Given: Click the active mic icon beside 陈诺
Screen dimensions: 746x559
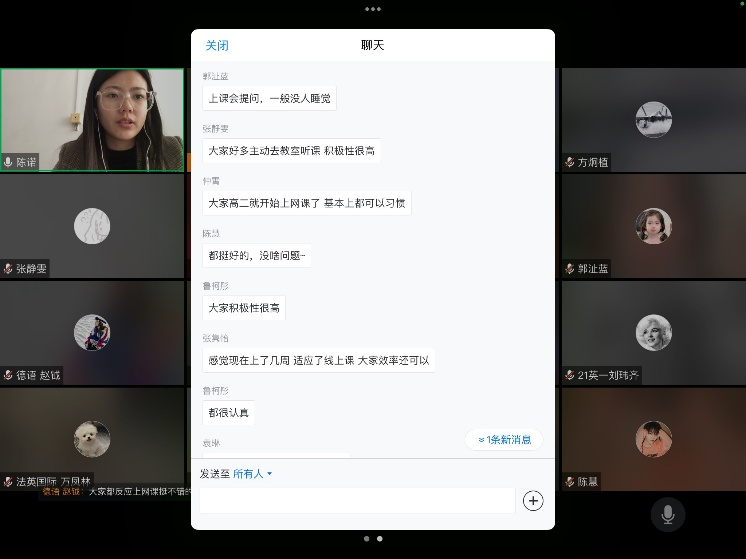Looking at the screenshot, I should tap(8, 162).
